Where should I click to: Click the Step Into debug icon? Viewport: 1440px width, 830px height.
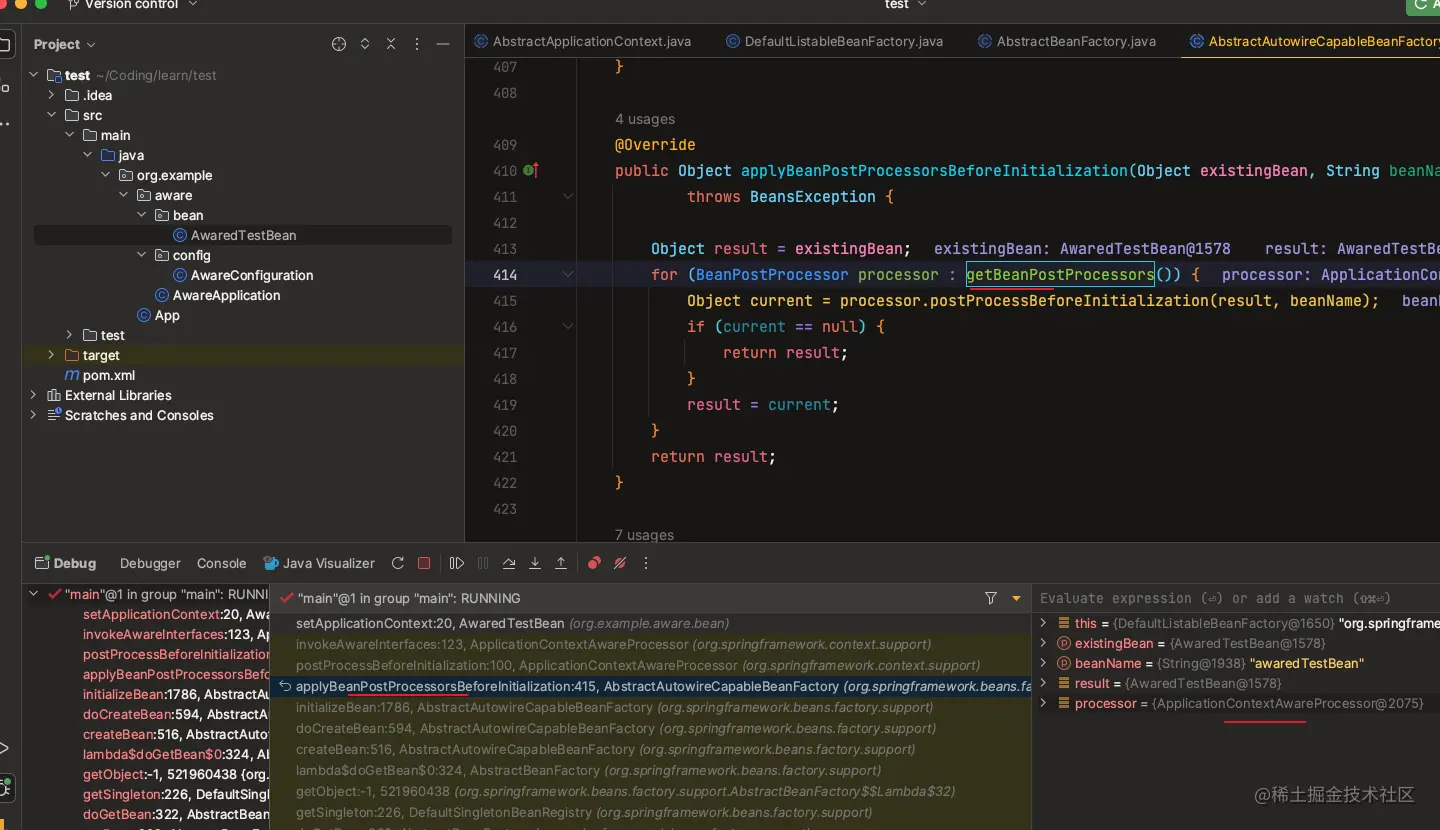tap(535, 563)
